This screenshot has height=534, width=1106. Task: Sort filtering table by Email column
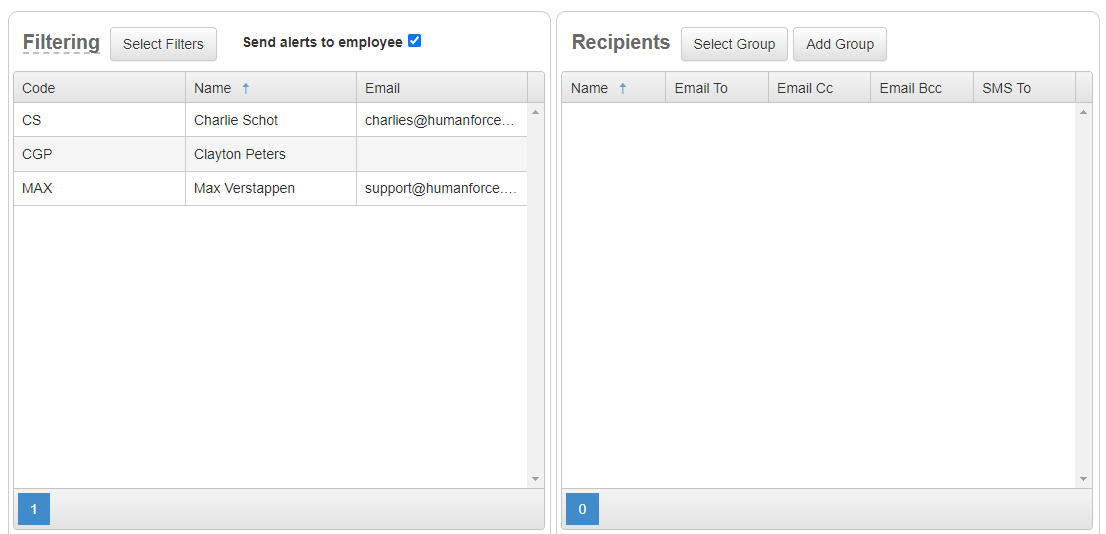[440, 88]
